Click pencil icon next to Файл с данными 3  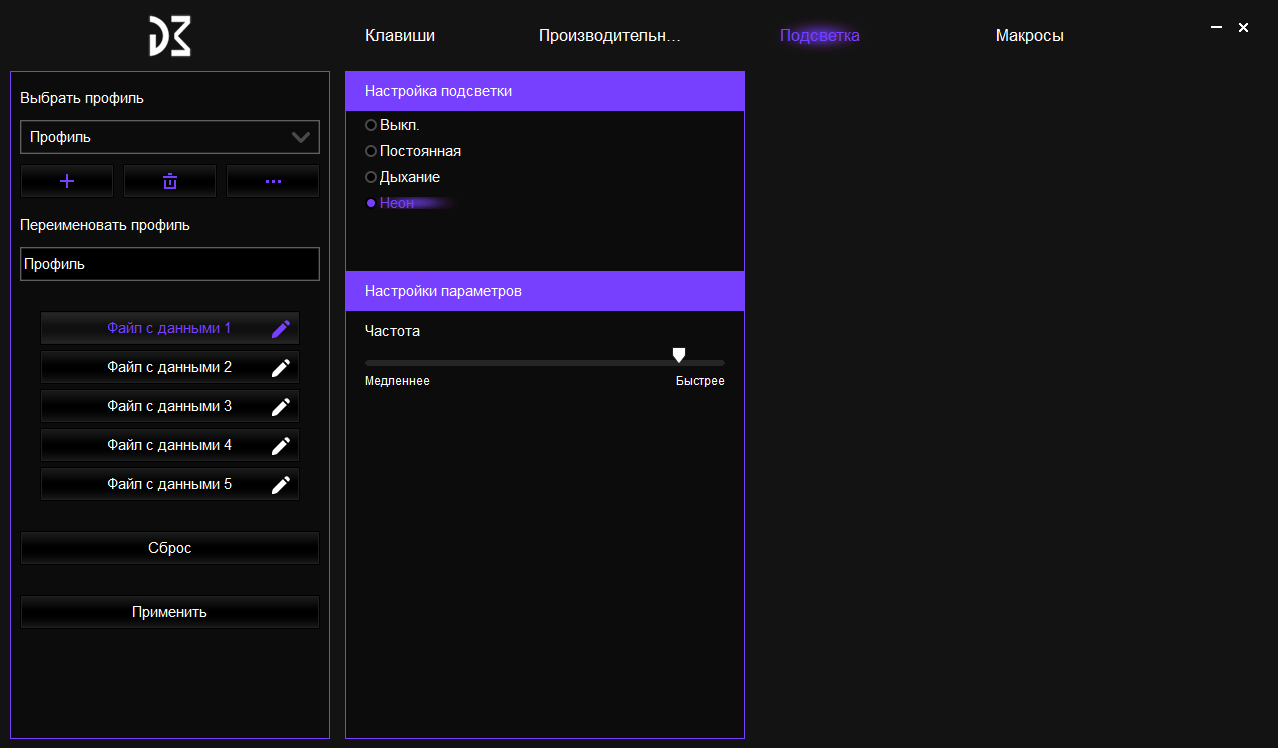point(281,407)
